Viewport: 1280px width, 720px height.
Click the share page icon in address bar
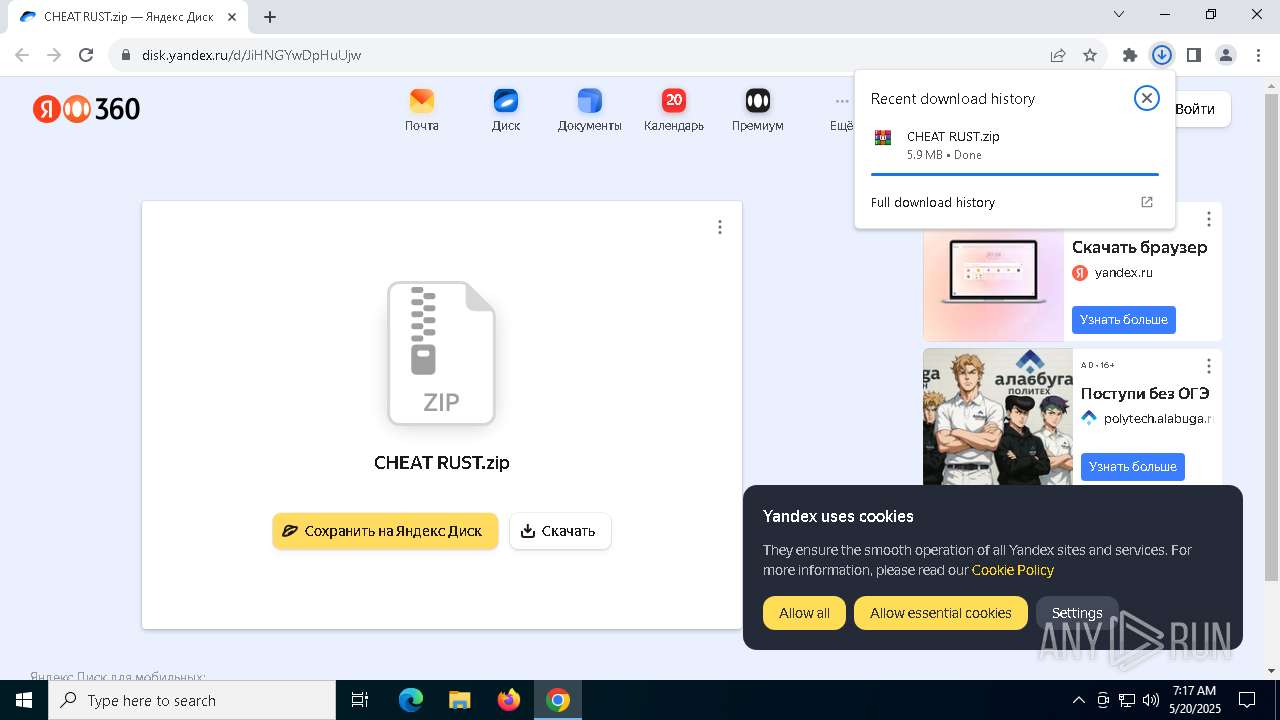(x=1058, y=55)
